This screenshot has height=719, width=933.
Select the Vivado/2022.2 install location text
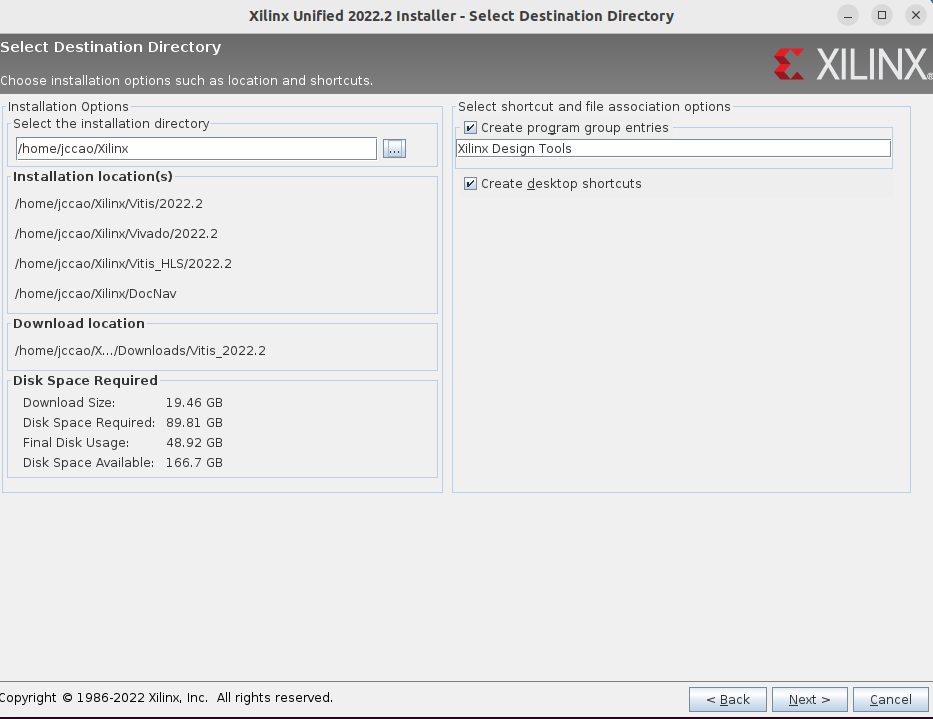click(x=116, y=233)
